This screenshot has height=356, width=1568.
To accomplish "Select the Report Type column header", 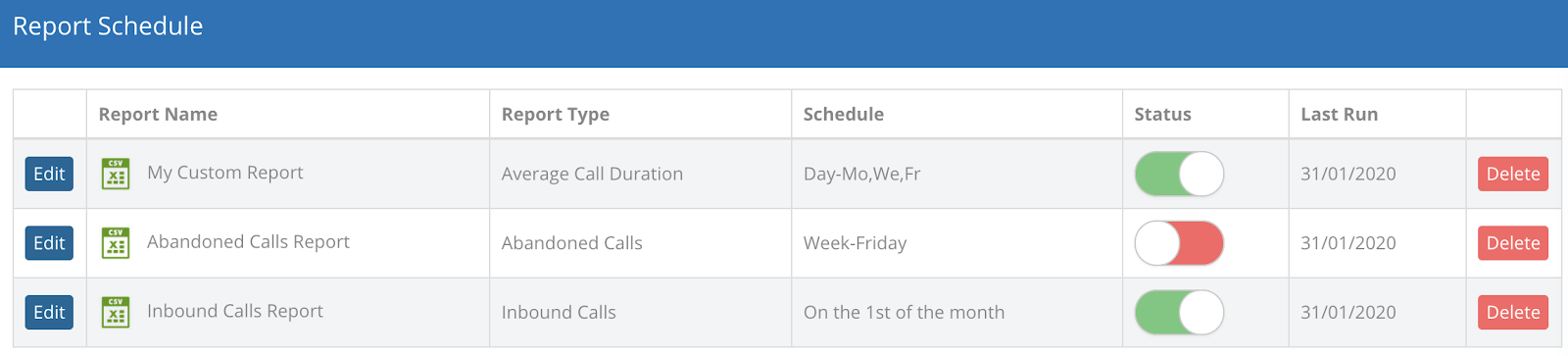I will coord(556,115).
